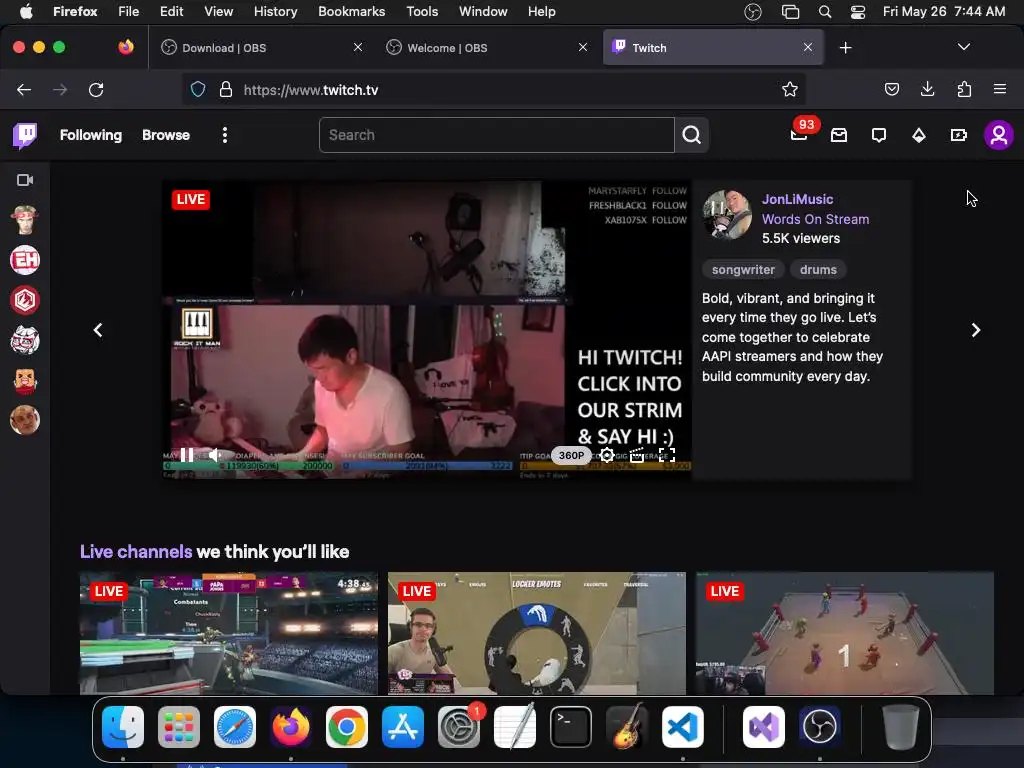Open the bald man channel avatar in sidebar
The width and height of the screenshot is (1024, 768).
click(x=25, y=420)
